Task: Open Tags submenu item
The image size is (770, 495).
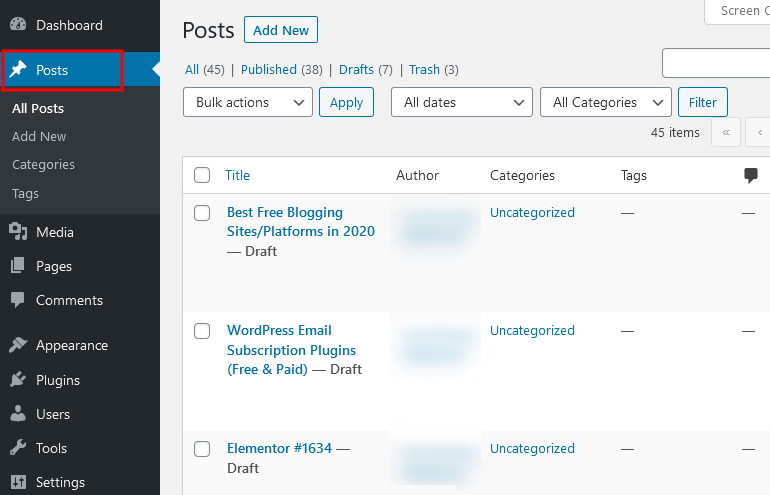Action: [25, 193]
